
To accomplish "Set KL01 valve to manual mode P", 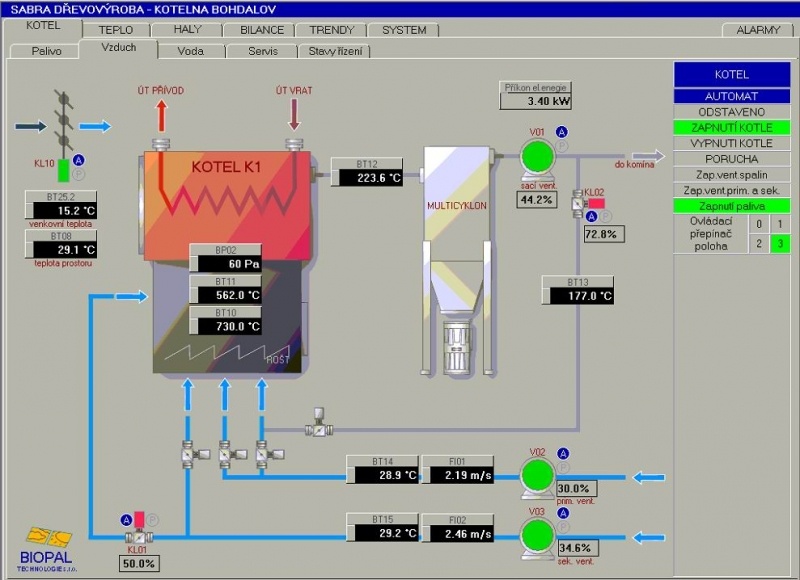I will [153, 520].
